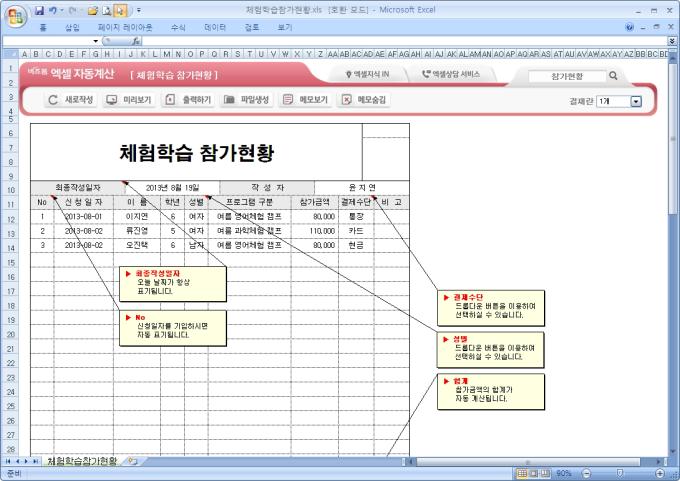
Task: Click the Undo icon
Action: 52,10
